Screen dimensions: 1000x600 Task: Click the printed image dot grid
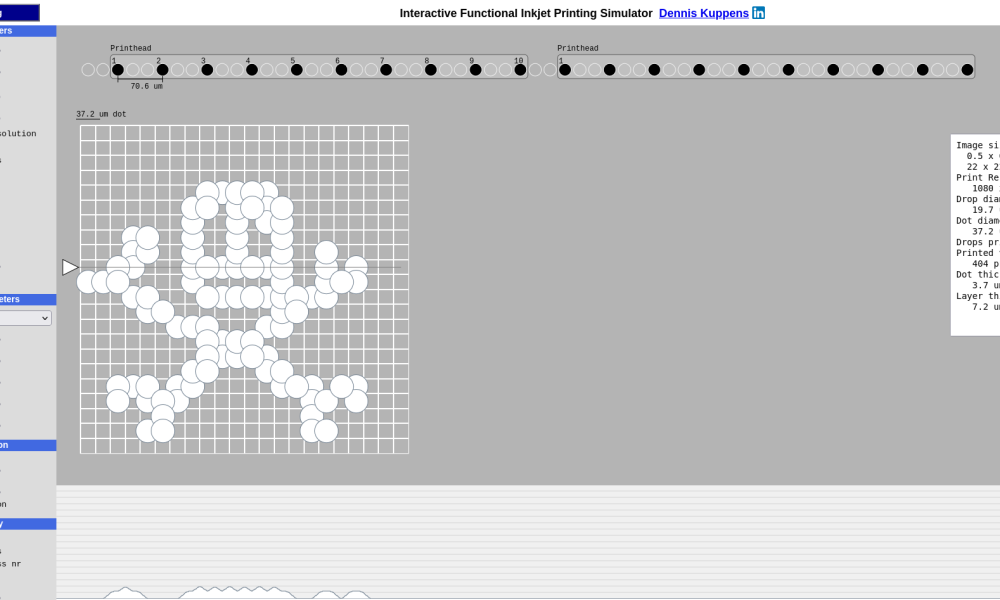[244, 289]
